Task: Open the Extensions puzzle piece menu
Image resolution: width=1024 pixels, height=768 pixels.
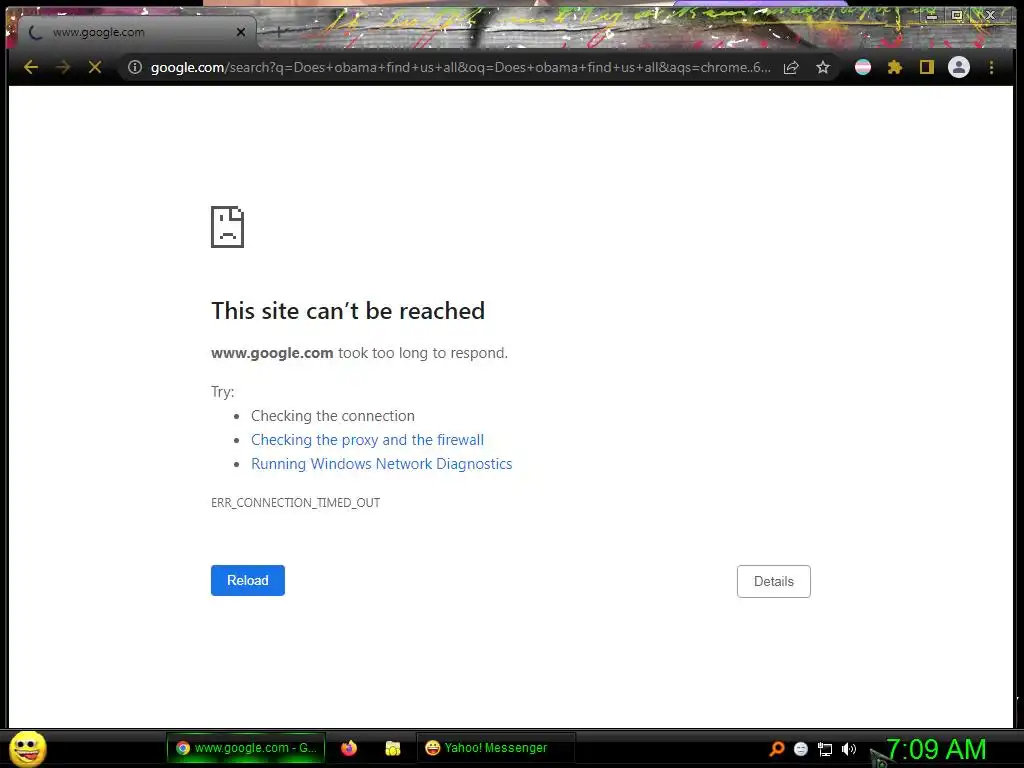Action: (895, 67)
